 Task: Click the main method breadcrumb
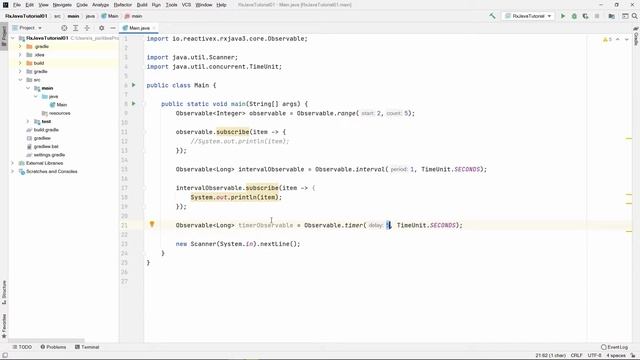tap(133, 16)
